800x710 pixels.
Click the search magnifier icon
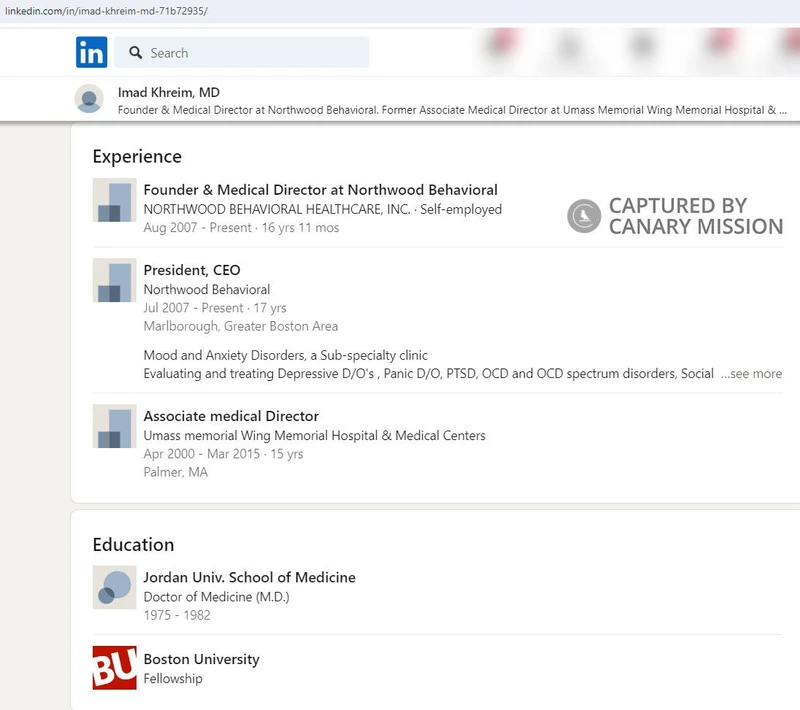tap(135, 53)
